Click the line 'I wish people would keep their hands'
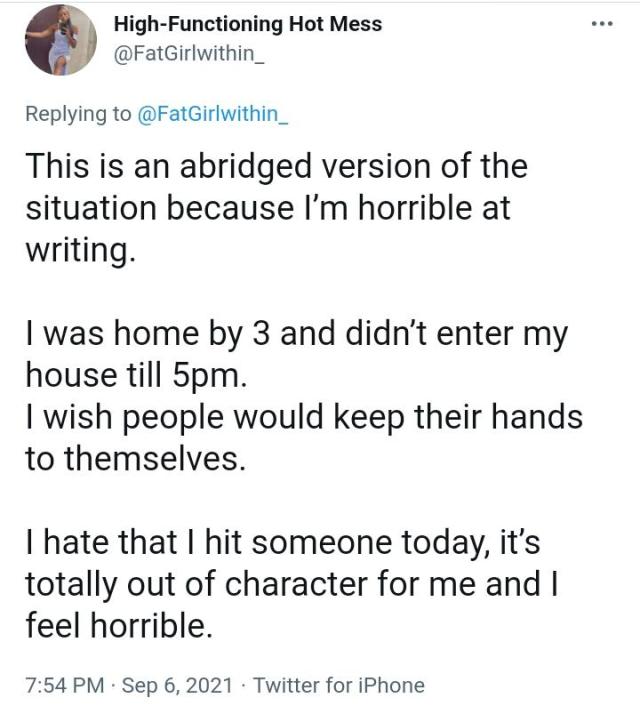The image size is (640, 722). (303, 416)
